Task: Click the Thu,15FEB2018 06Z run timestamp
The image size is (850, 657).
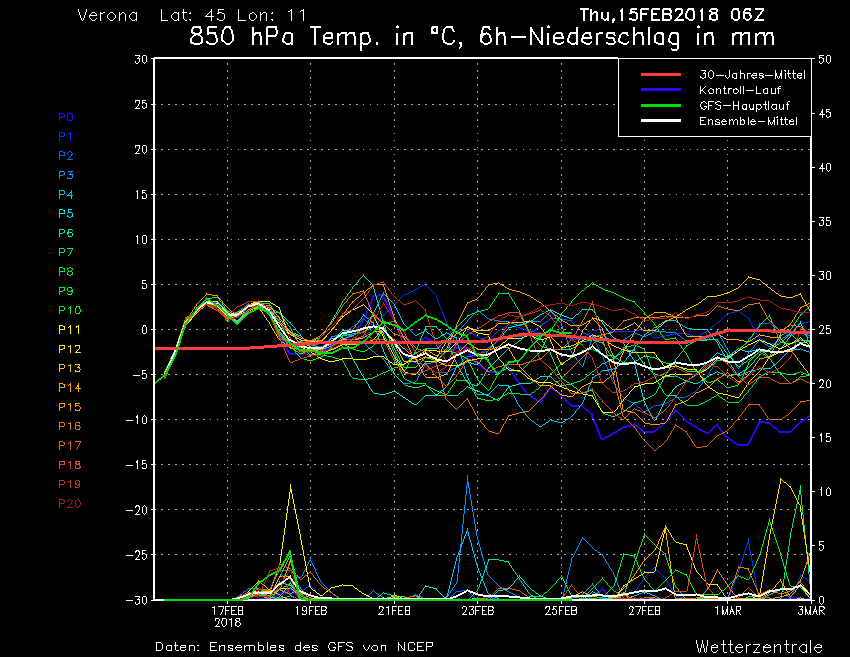Action: [672, 15]
